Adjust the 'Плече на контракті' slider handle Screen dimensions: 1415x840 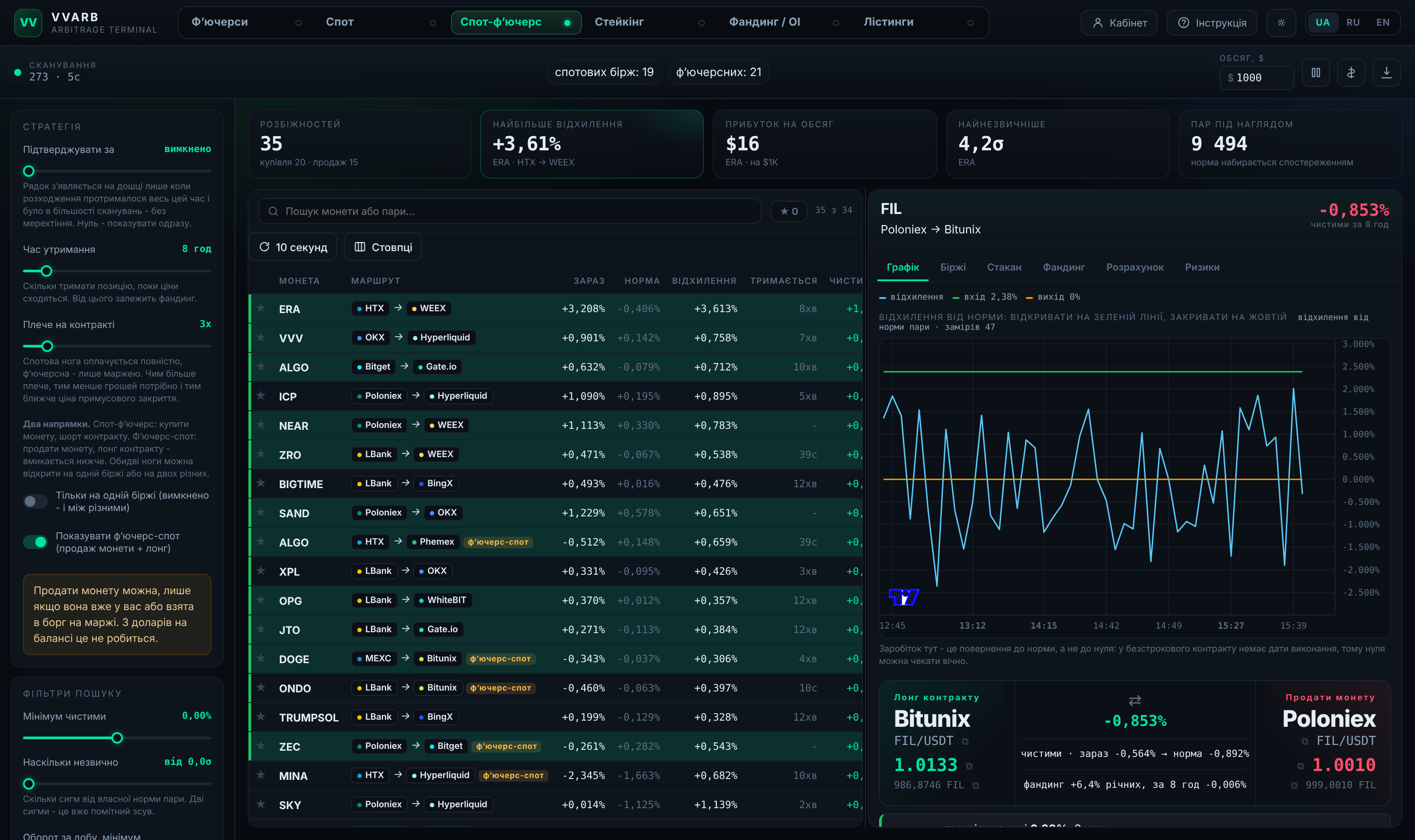click(48, 346)
